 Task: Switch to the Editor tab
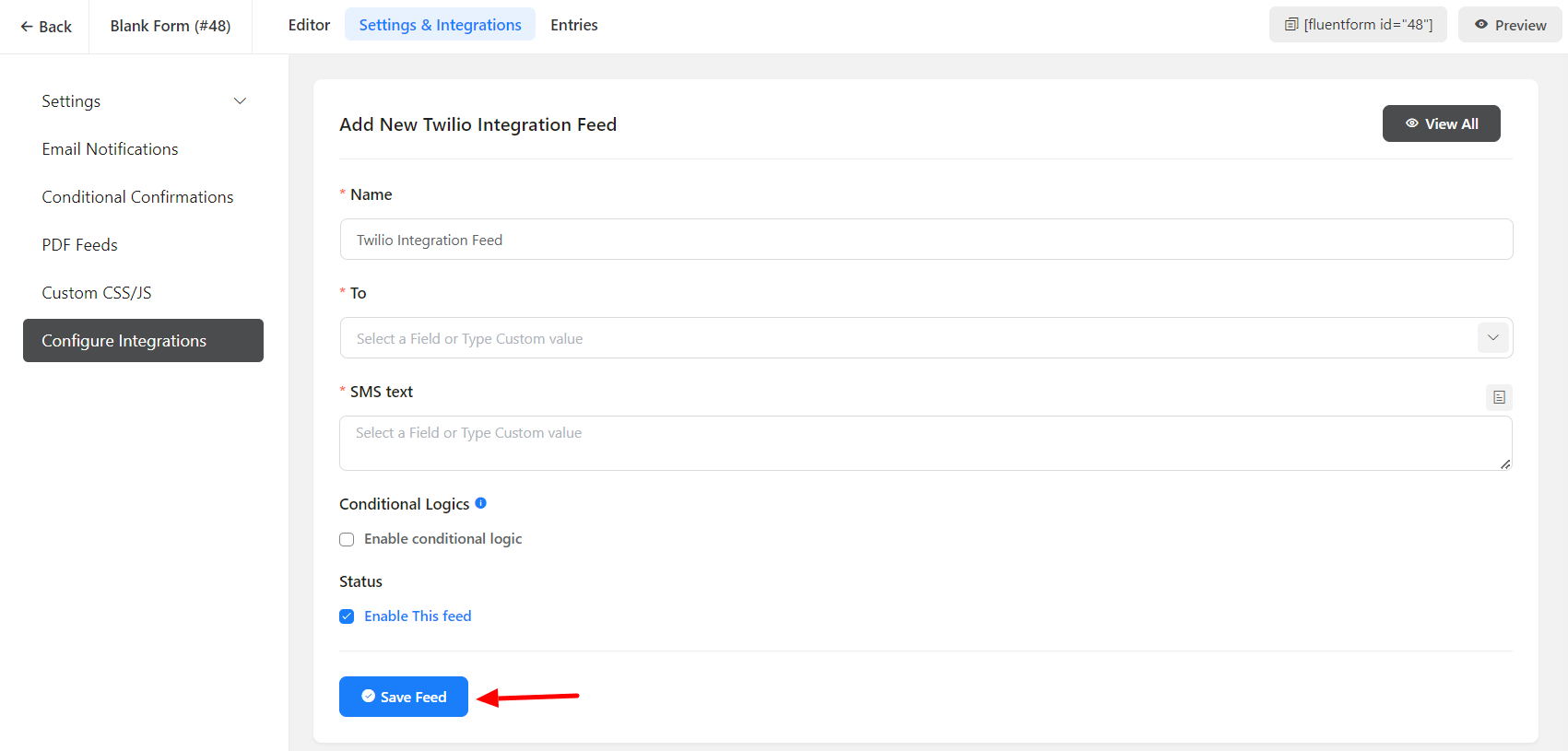(309, 25)
